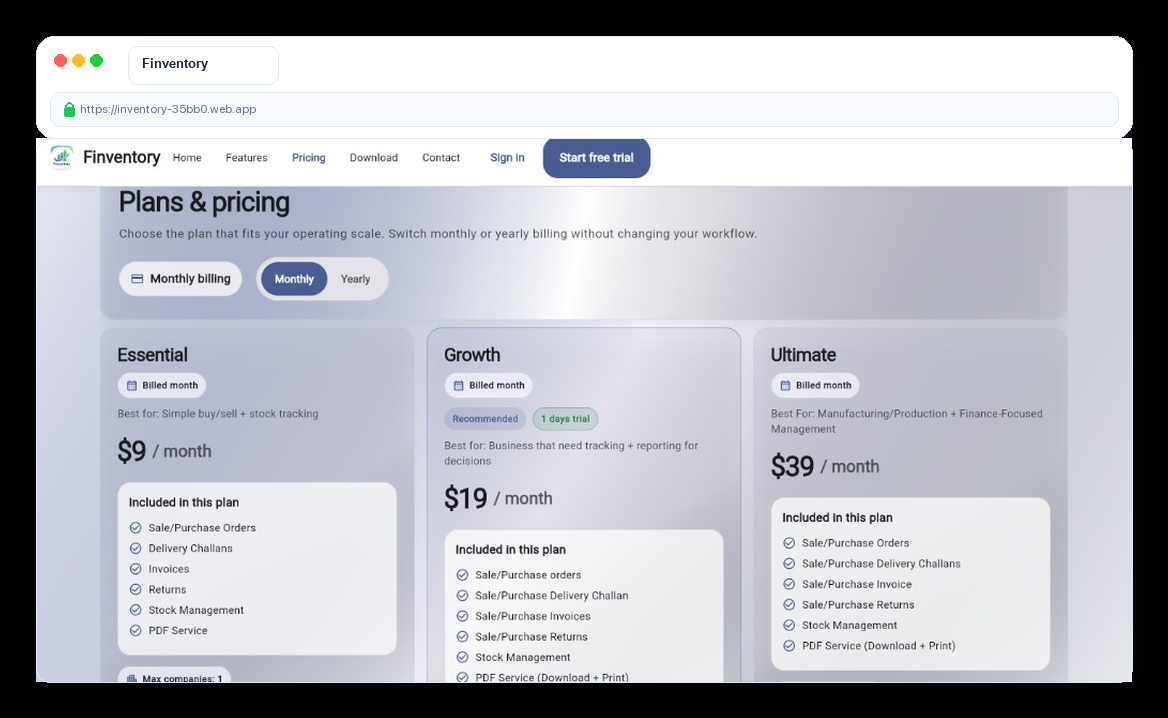Click the Ultimate plan heading
This screenshot has width=1168, height=718.
[803, 355]
